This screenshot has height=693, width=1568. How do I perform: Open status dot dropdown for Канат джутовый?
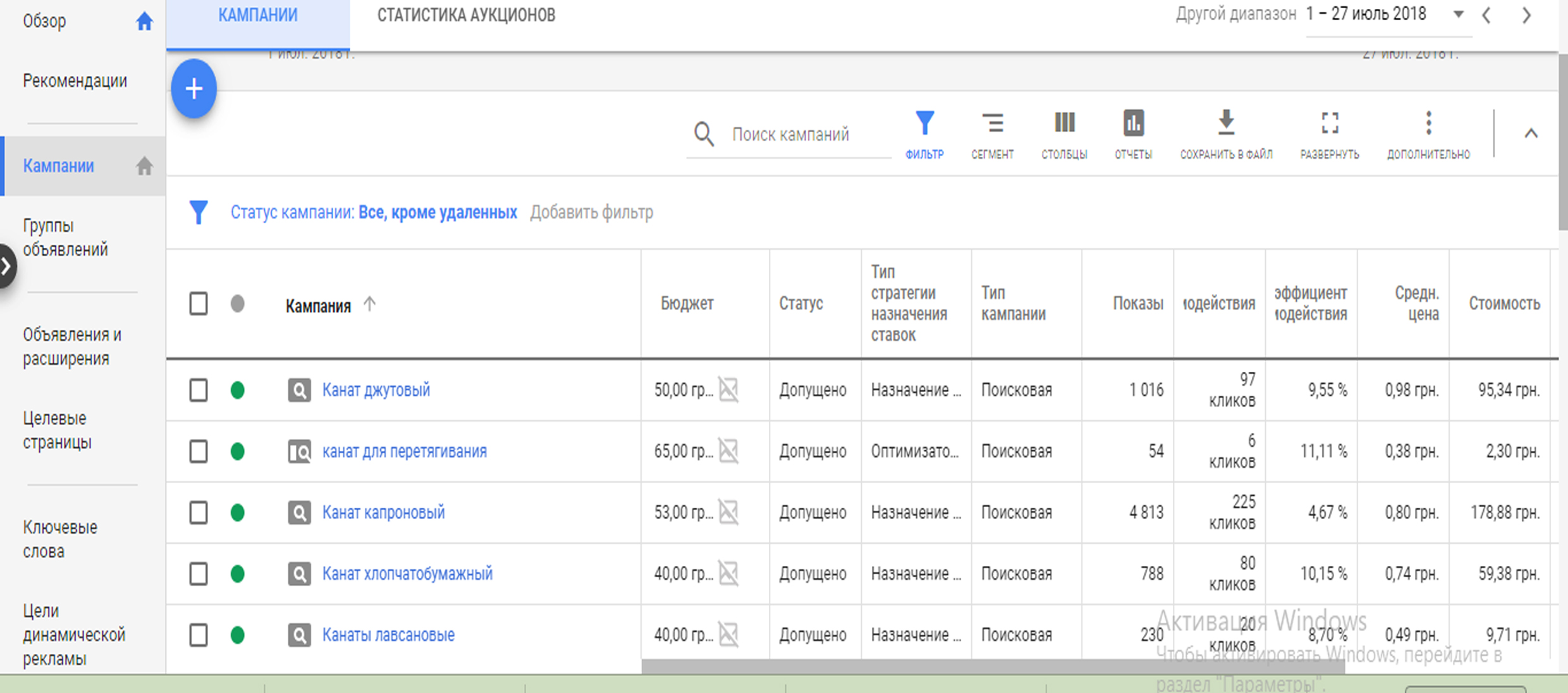(237, 390)
